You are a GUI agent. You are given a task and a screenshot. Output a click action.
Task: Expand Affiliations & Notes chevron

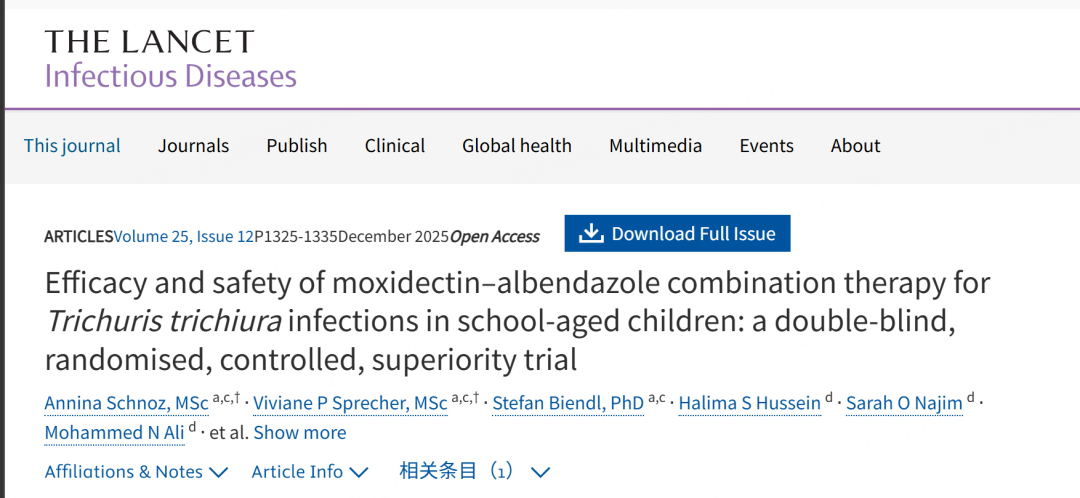[218, 472]
